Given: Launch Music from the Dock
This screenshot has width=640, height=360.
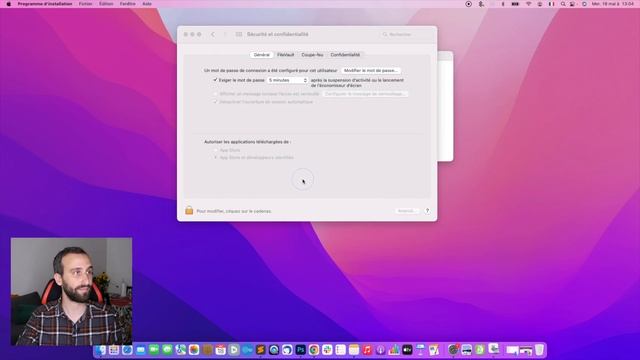Looking at the screenshot, I should tap(367, 350).
